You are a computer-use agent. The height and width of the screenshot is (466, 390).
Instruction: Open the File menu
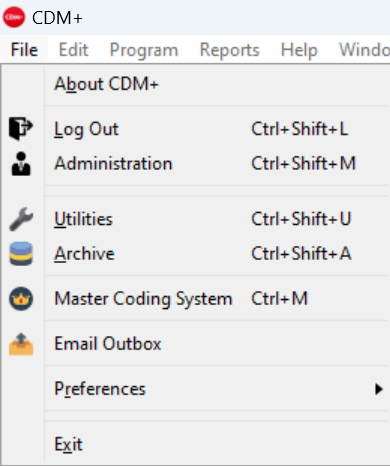pyautogui.click(x=24, y=50)
